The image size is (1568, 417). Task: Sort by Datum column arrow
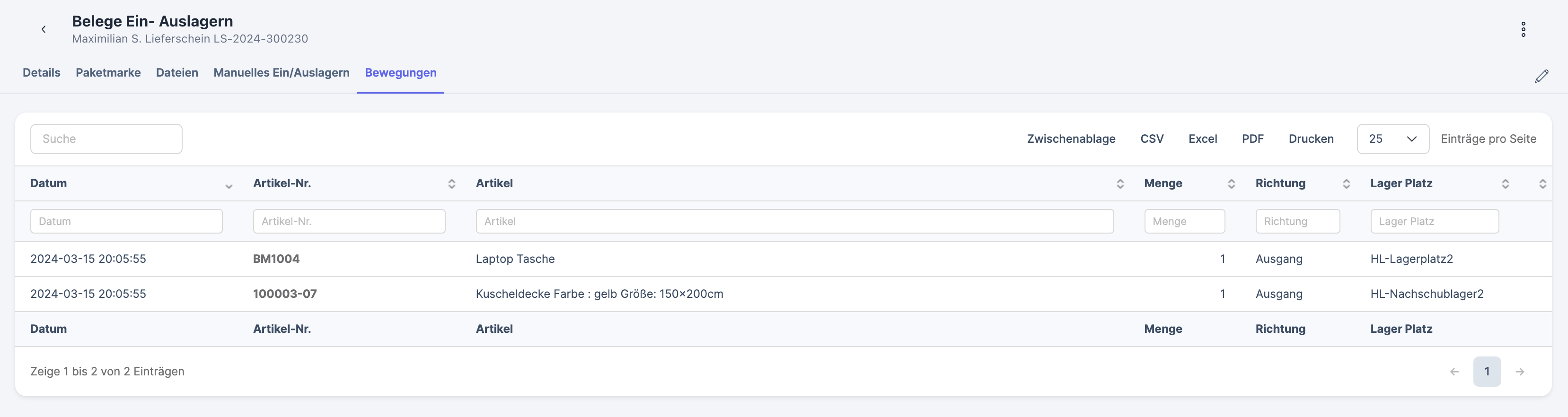[x=228, y=185]
